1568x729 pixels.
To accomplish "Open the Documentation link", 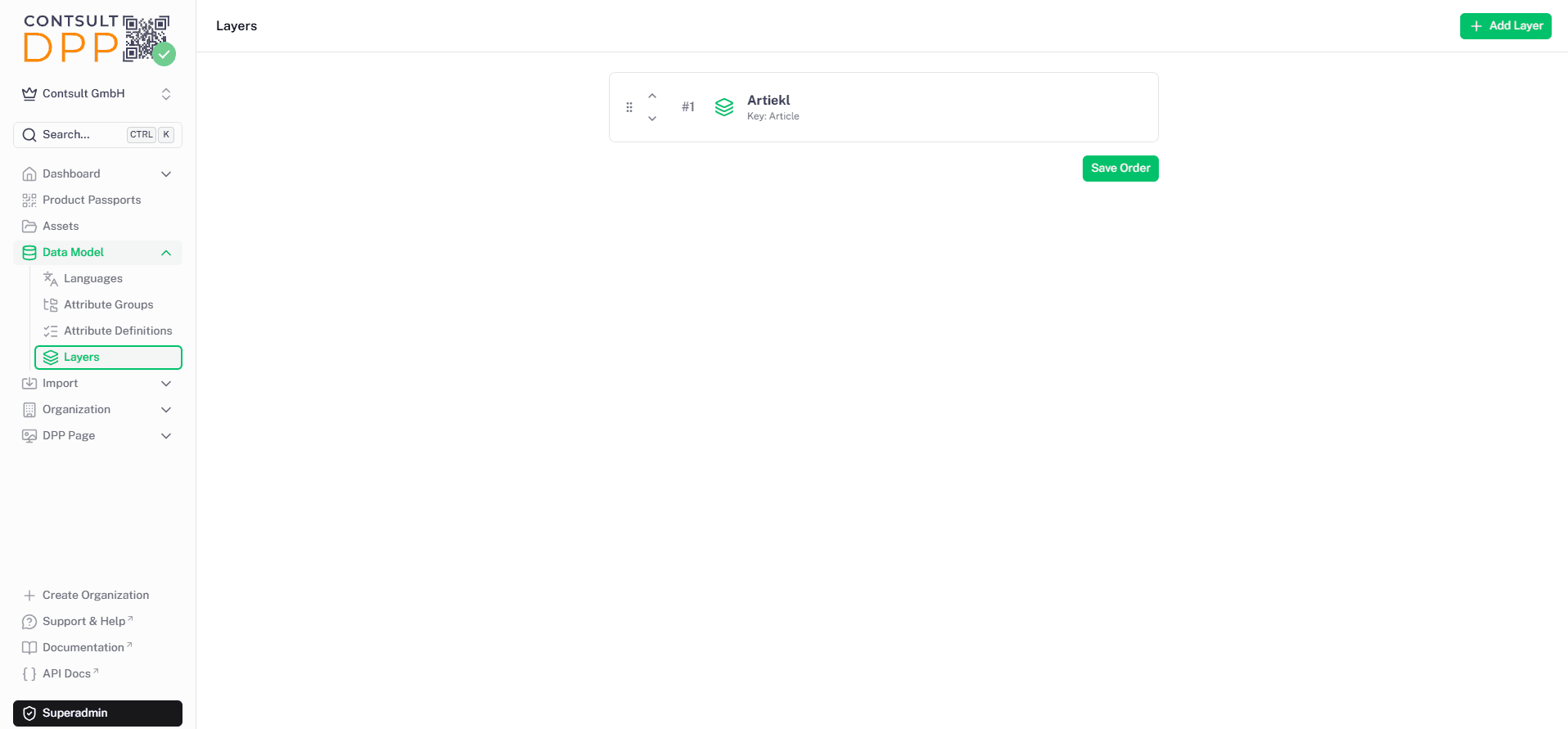I will [x=97, y=648].
